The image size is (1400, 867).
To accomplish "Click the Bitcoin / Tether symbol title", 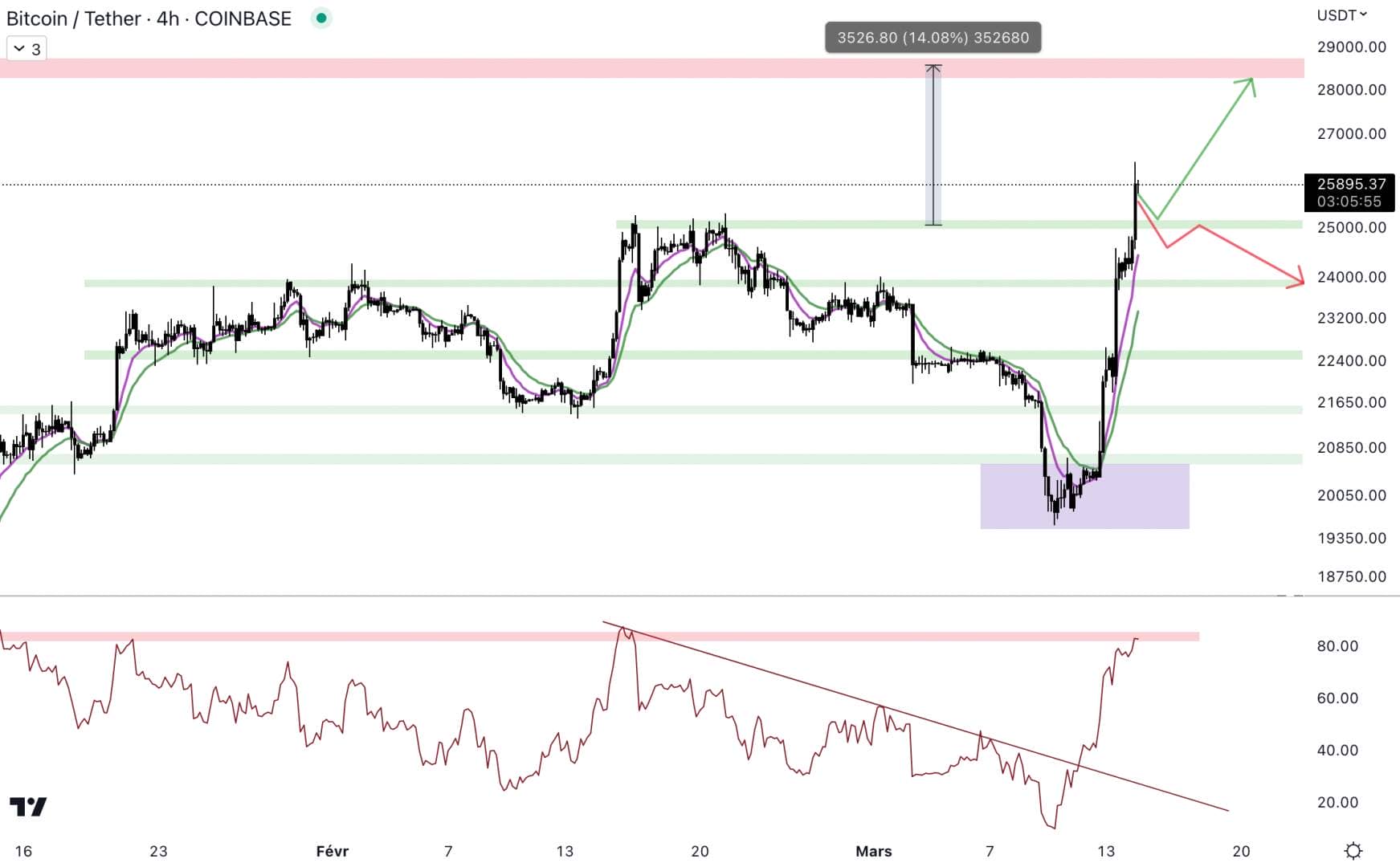I will click(149, 18).
